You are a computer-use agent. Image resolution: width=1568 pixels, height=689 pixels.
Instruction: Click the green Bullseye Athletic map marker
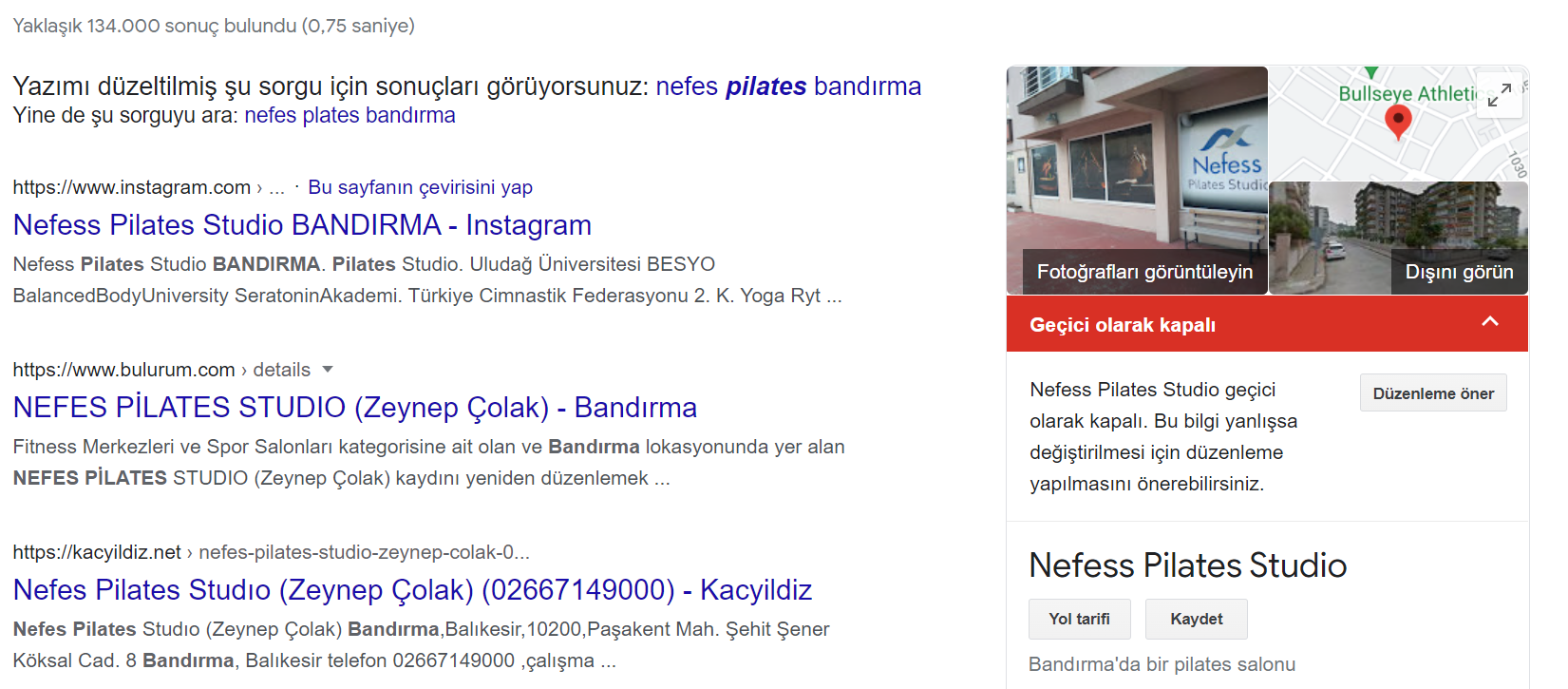pos(1371,72)
